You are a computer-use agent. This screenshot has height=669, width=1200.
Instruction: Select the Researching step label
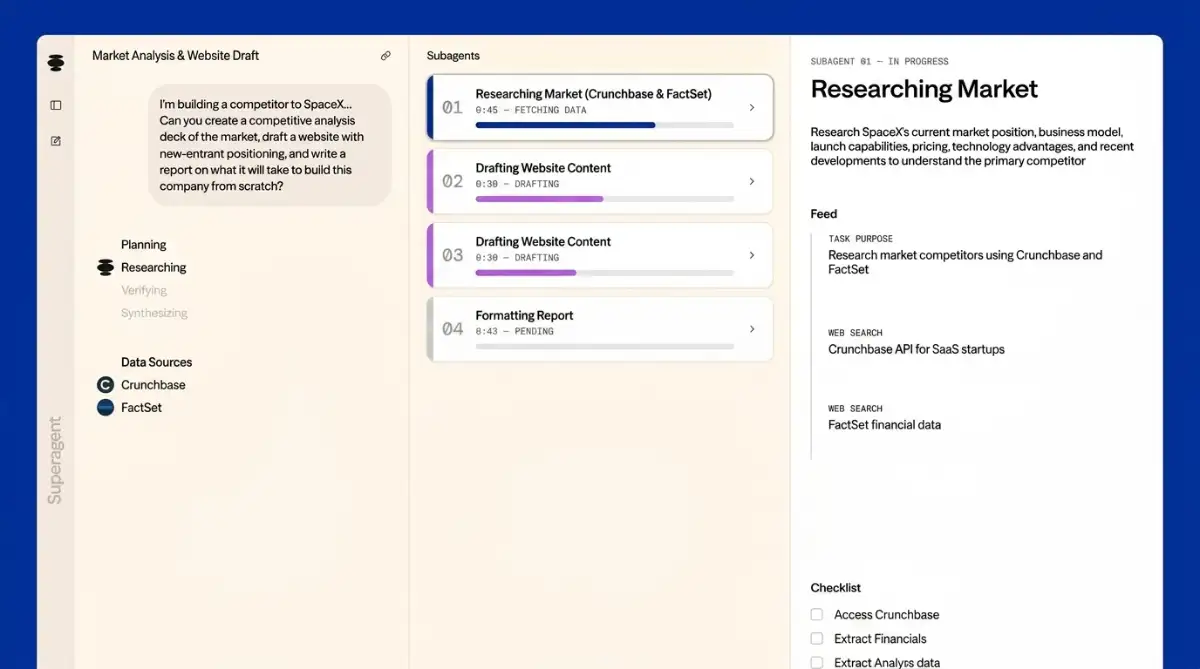pyautogui.click(x=154, y=268)
